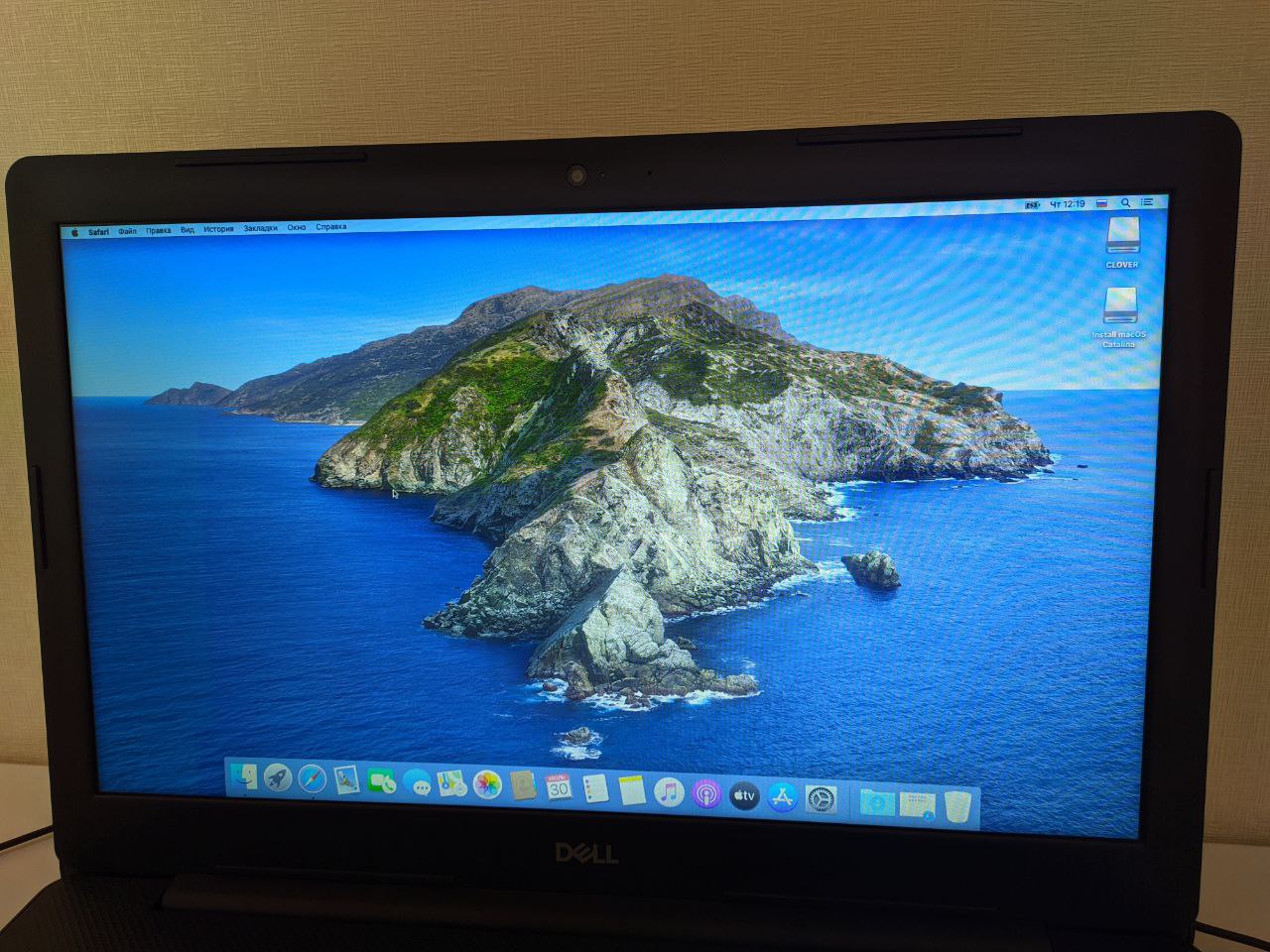
Task: Open Messages speech bubble in Dock
Action: tap(417, 784)
